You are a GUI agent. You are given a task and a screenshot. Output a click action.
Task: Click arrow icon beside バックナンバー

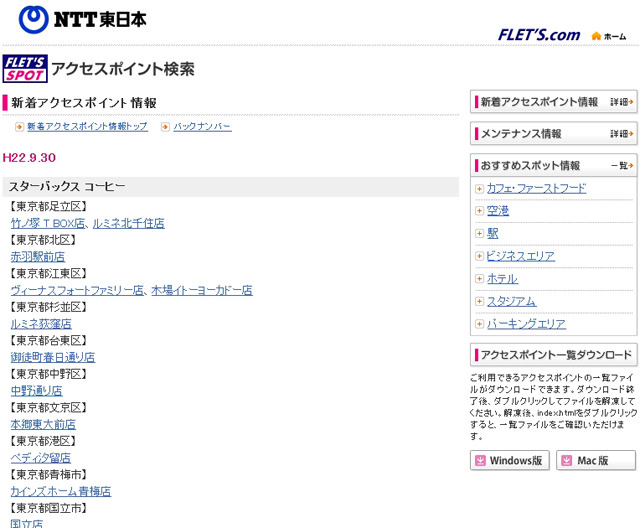pos(165,127)
